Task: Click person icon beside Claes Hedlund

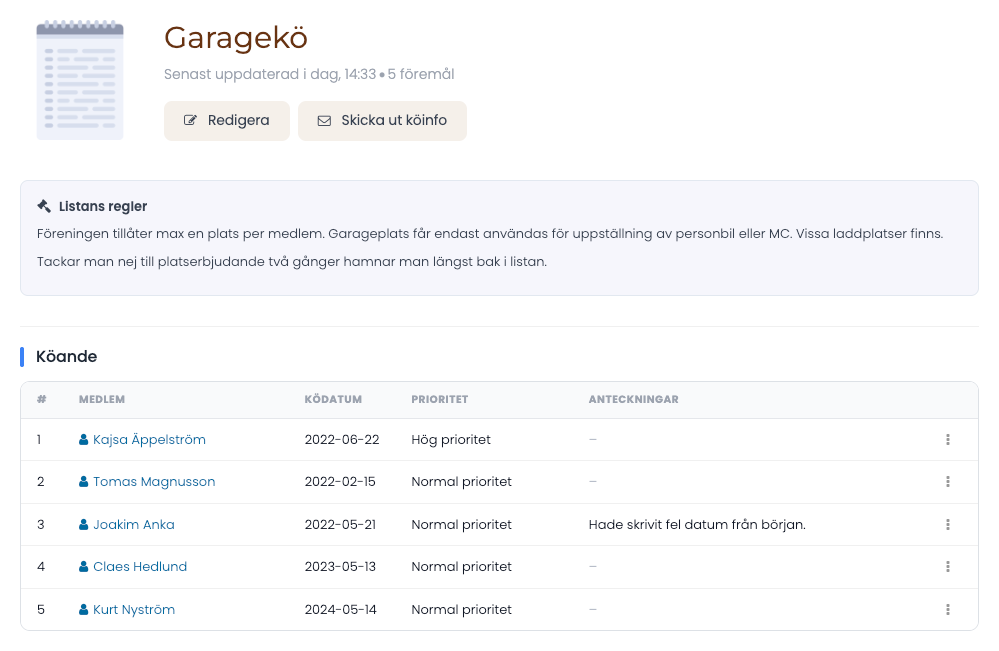Action: 83,566
